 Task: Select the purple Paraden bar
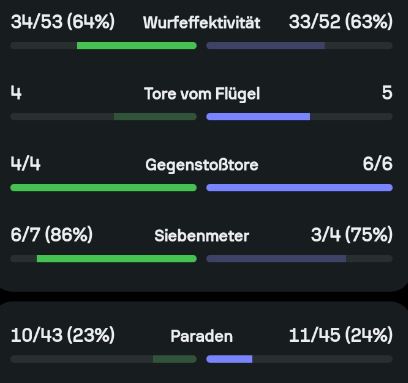[x=229, y=359]
